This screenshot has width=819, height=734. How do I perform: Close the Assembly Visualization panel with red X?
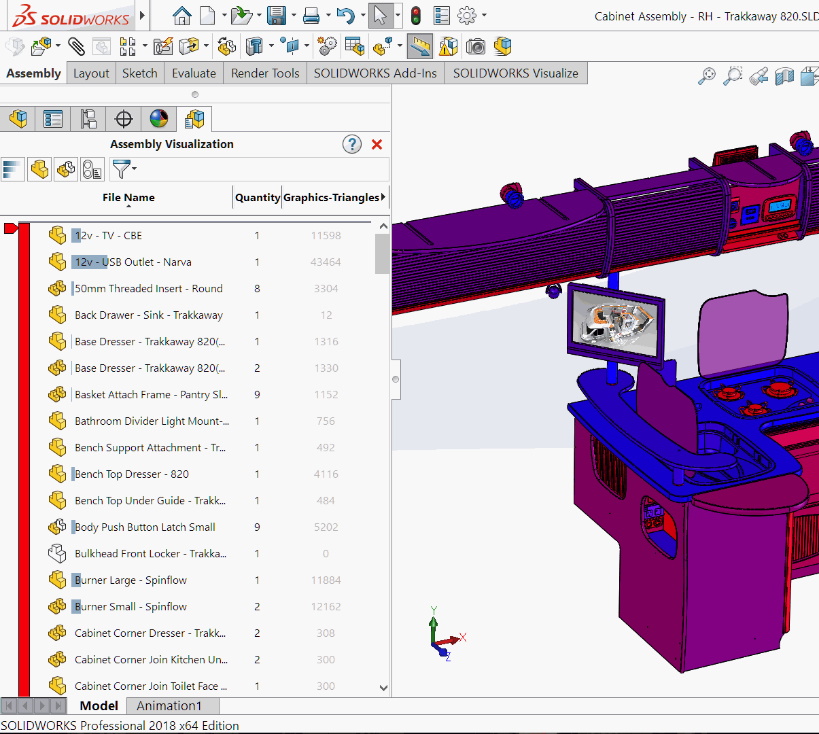(x=377, y=144)
